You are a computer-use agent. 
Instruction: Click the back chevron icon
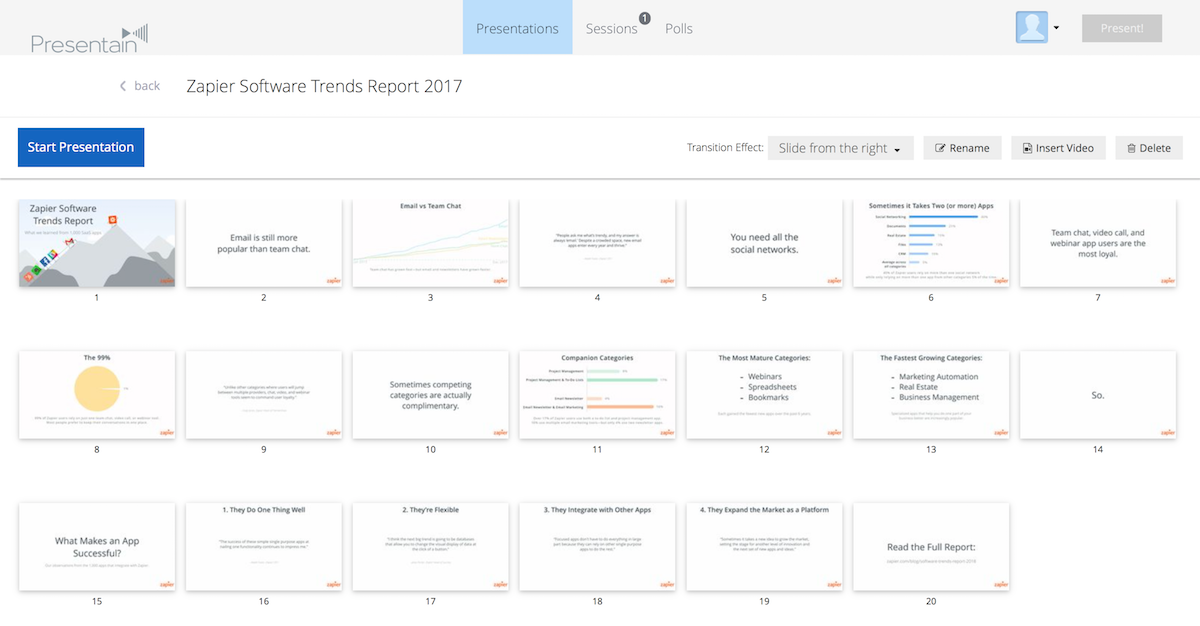click(123, 86)
